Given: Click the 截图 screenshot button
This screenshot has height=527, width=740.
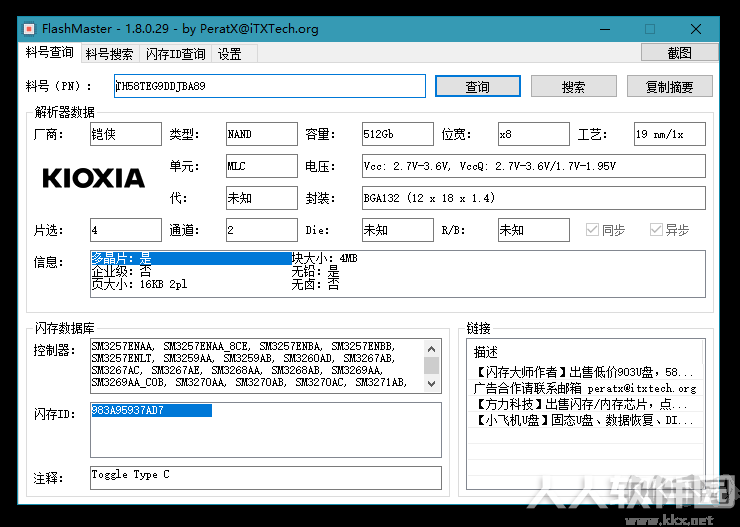Looking at the screenshot, I should tap(679, 53).
